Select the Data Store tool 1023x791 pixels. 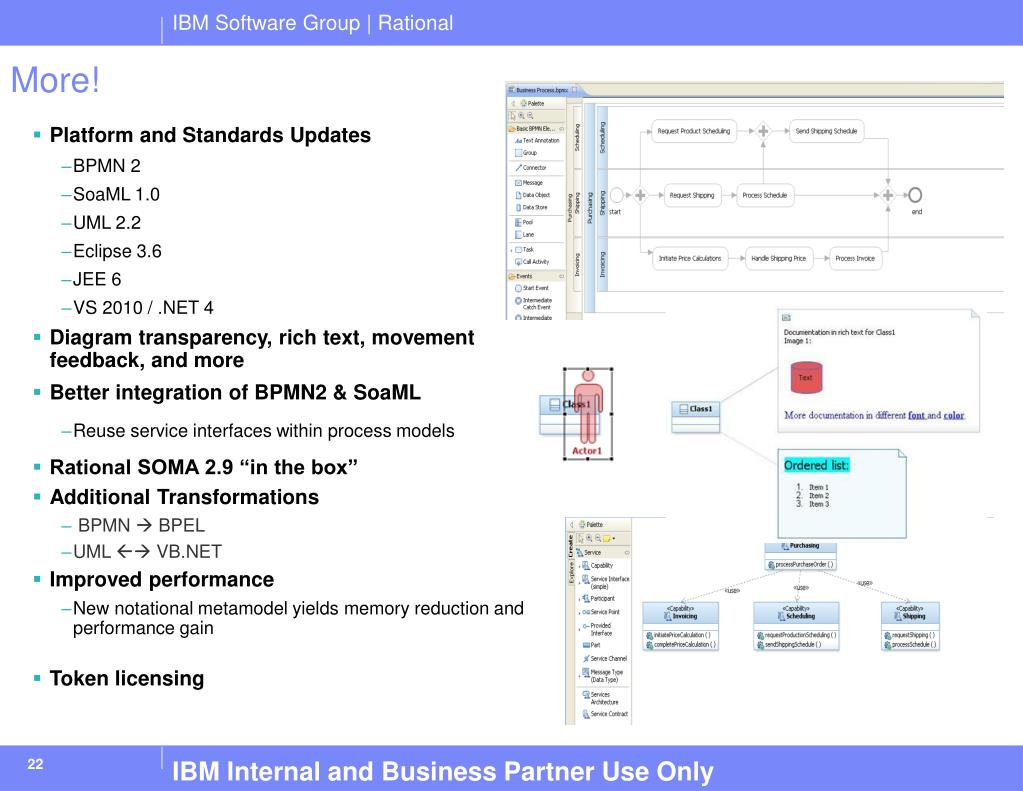click(x=531, y=208)
